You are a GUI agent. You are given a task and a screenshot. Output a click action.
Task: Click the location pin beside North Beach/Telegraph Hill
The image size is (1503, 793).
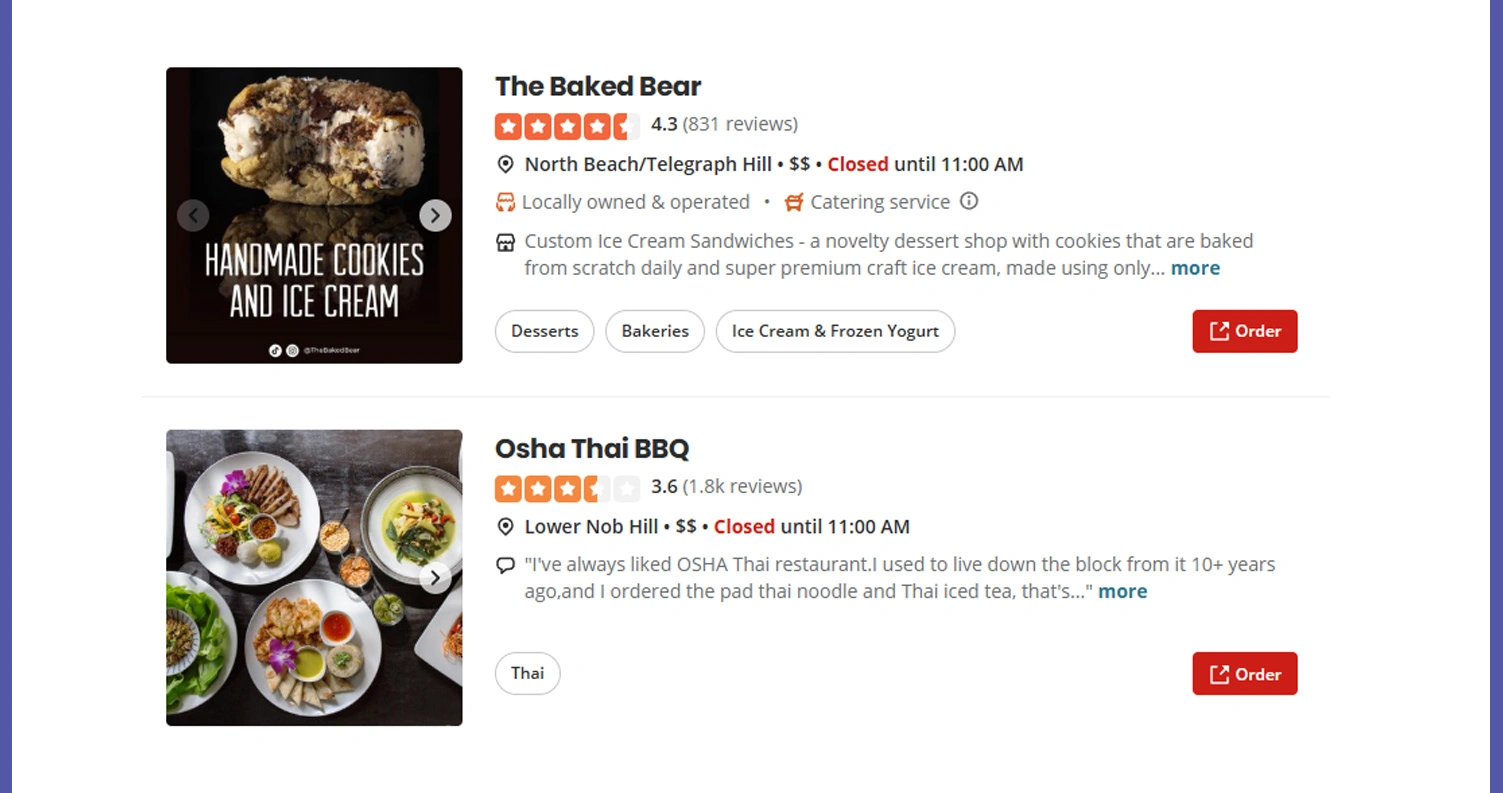[506, 165]
